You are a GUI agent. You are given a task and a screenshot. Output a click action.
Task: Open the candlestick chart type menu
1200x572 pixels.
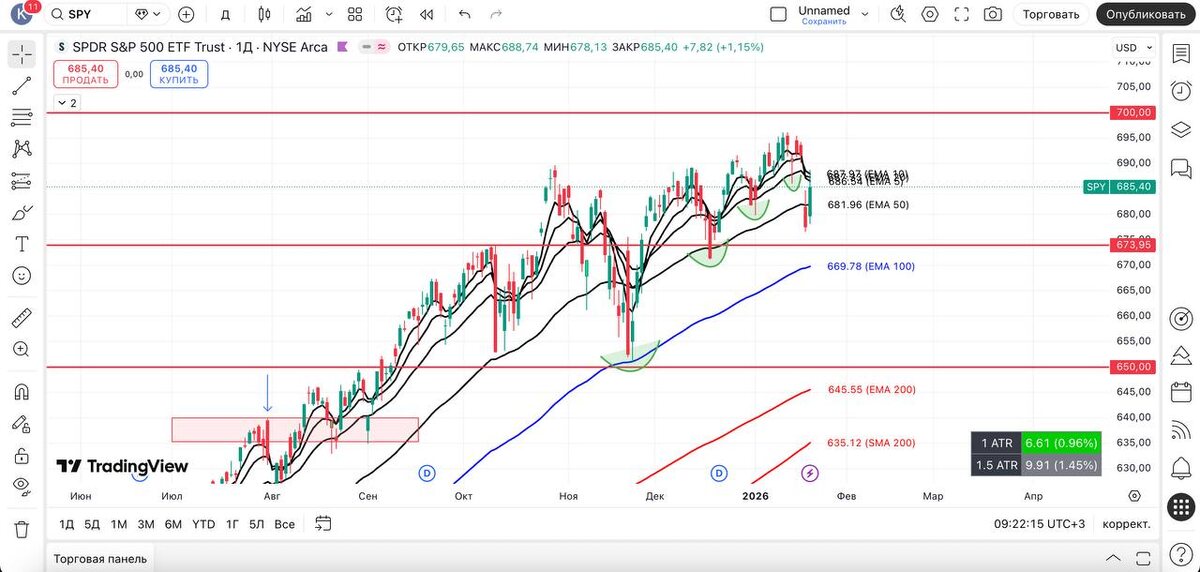(264, 14)
